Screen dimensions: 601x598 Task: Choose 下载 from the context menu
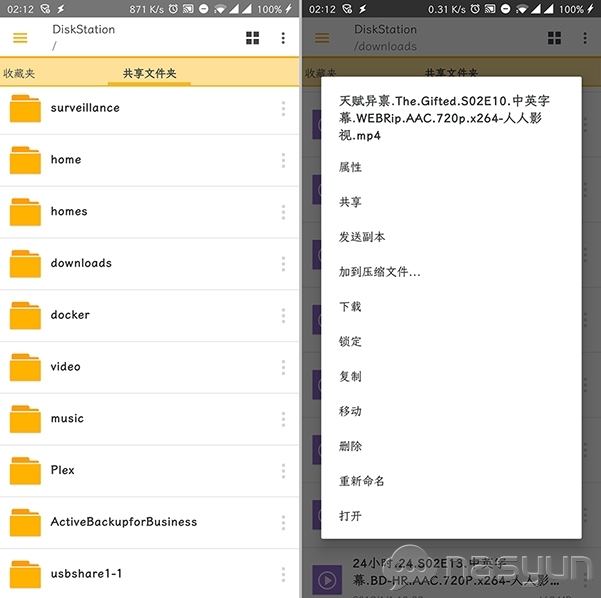point(350,307)
